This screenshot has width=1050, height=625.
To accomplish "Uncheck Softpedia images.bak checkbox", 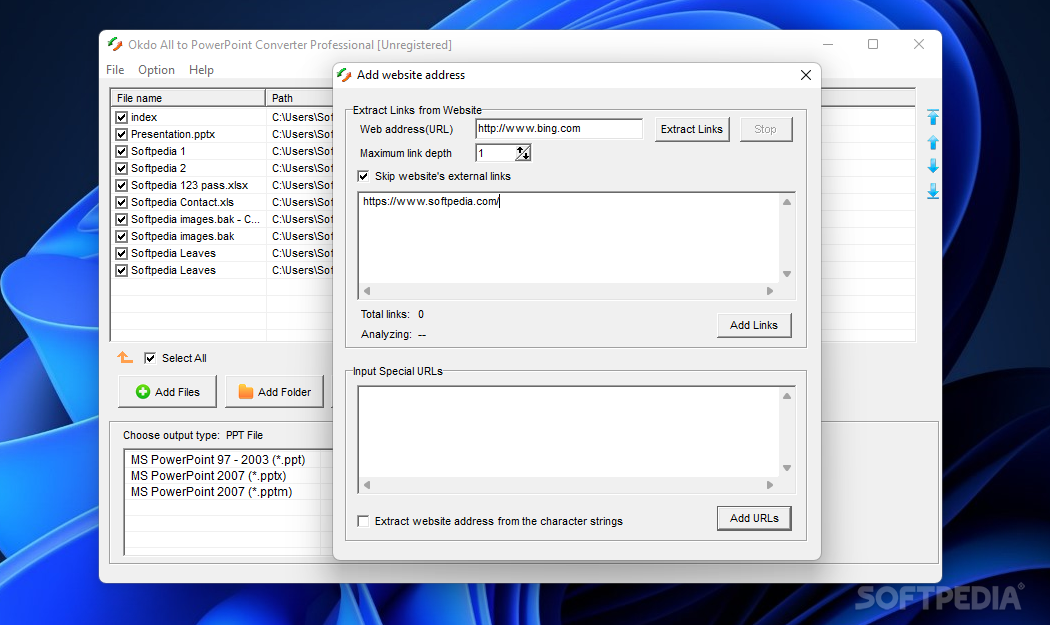I will (x=121, y=236).
